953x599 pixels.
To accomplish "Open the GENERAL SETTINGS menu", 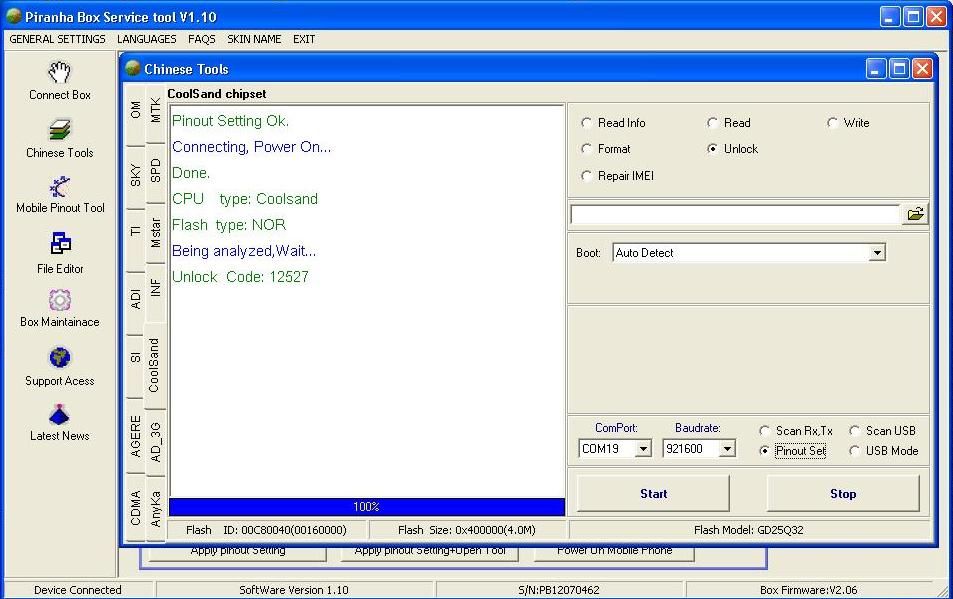I will pyautogui.click(x=57, y=39).
